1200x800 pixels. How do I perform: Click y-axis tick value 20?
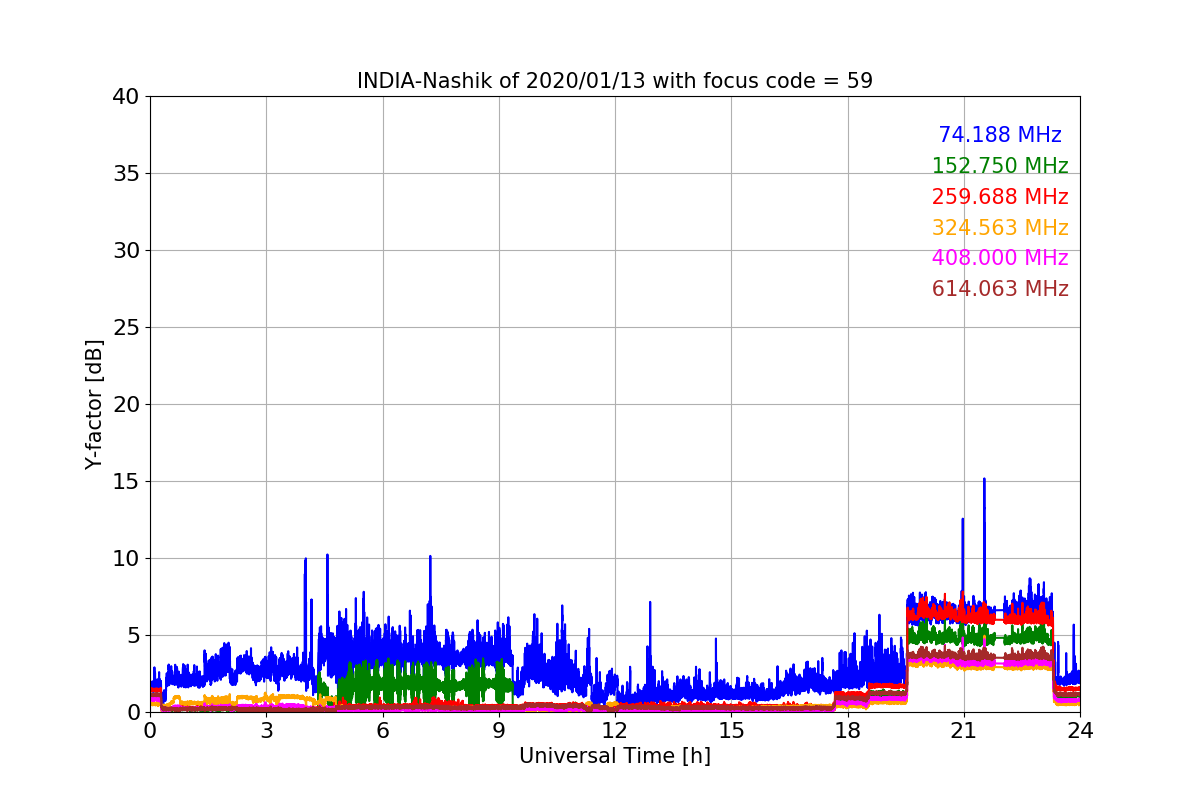(x=126, y=405)
